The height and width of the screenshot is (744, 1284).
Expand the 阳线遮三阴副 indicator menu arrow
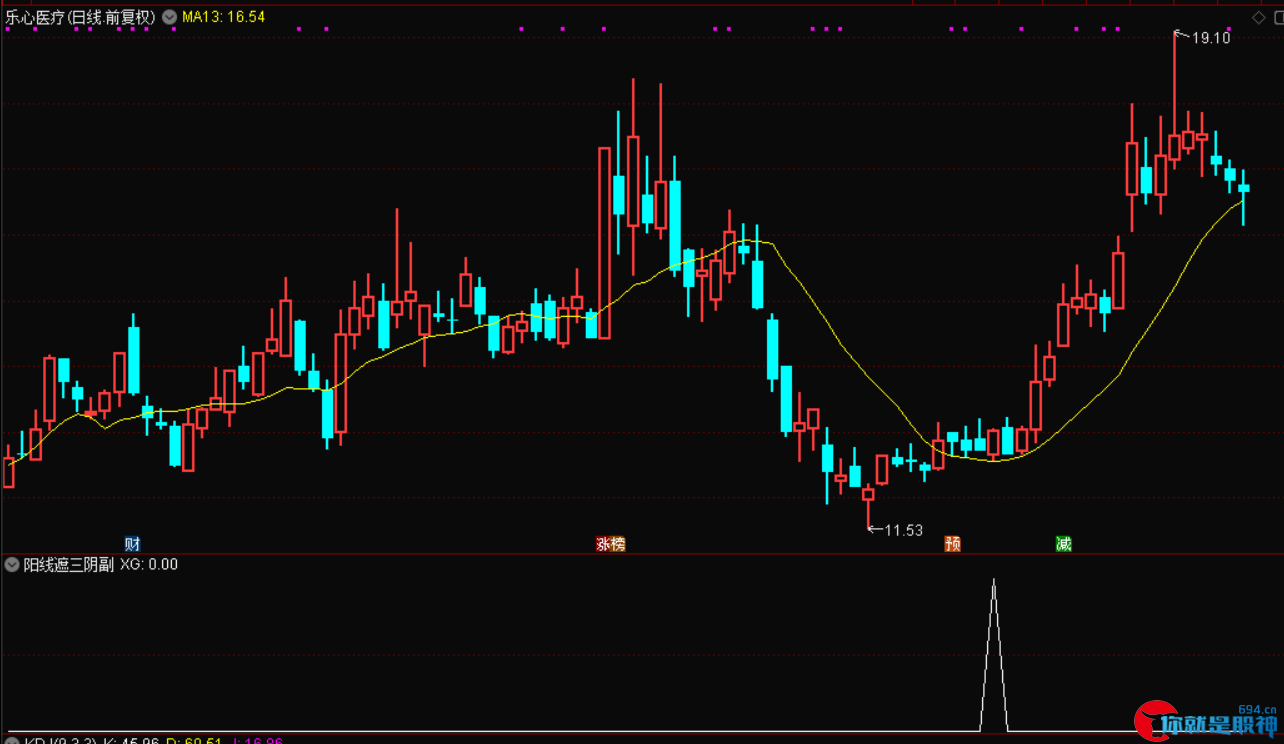click(x=12, y=564)
